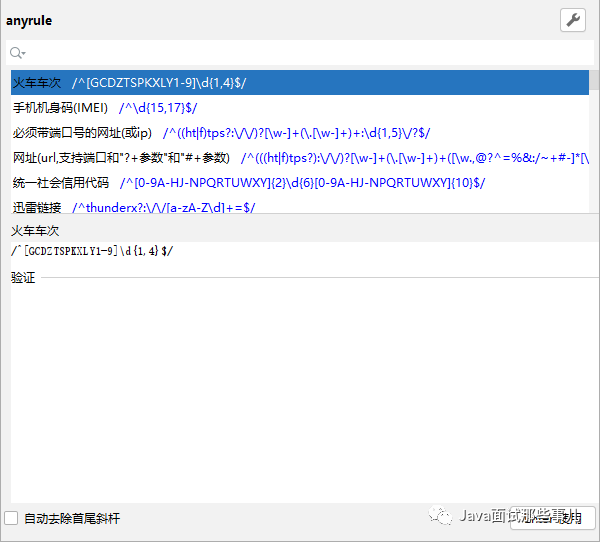The height and width of the screenshot is (542, 600).
Task: Pick the 网址(url,支持端口) rule entry
Action: pyautogui.click(x=120, y=157)
